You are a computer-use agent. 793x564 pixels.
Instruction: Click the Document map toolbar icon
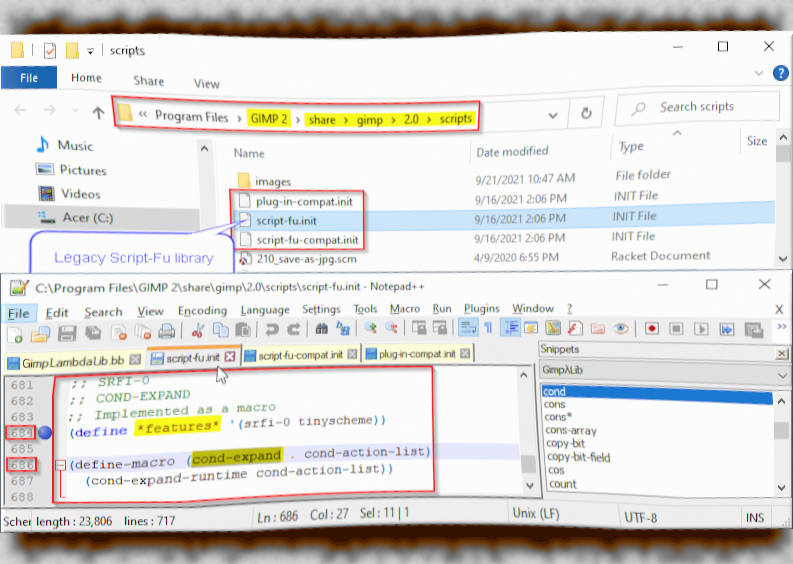553,328
